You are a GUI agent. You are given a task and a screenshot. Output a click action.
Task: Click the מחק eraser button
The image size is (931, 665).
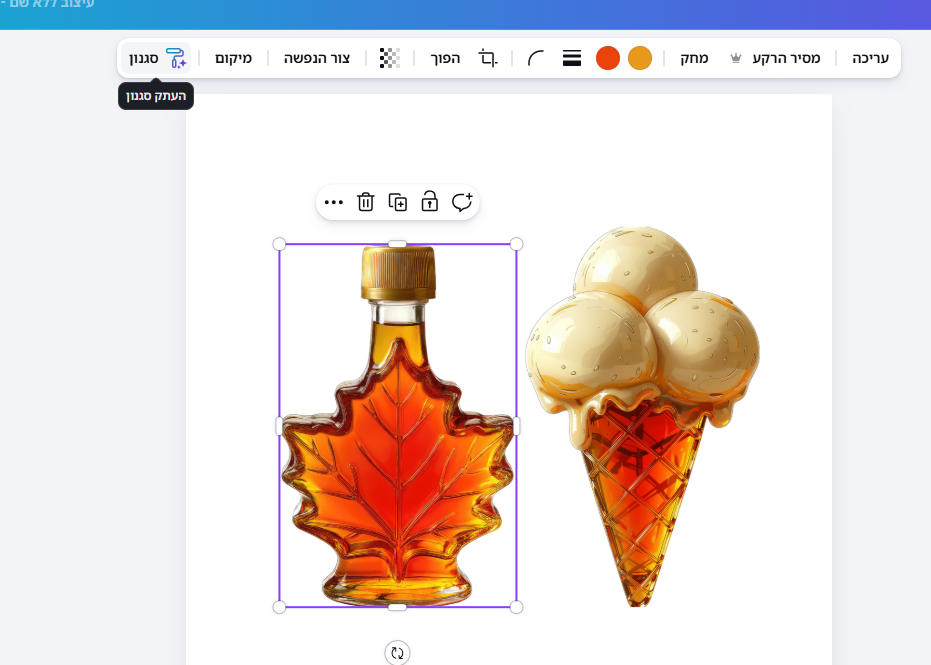coord(694,58)
